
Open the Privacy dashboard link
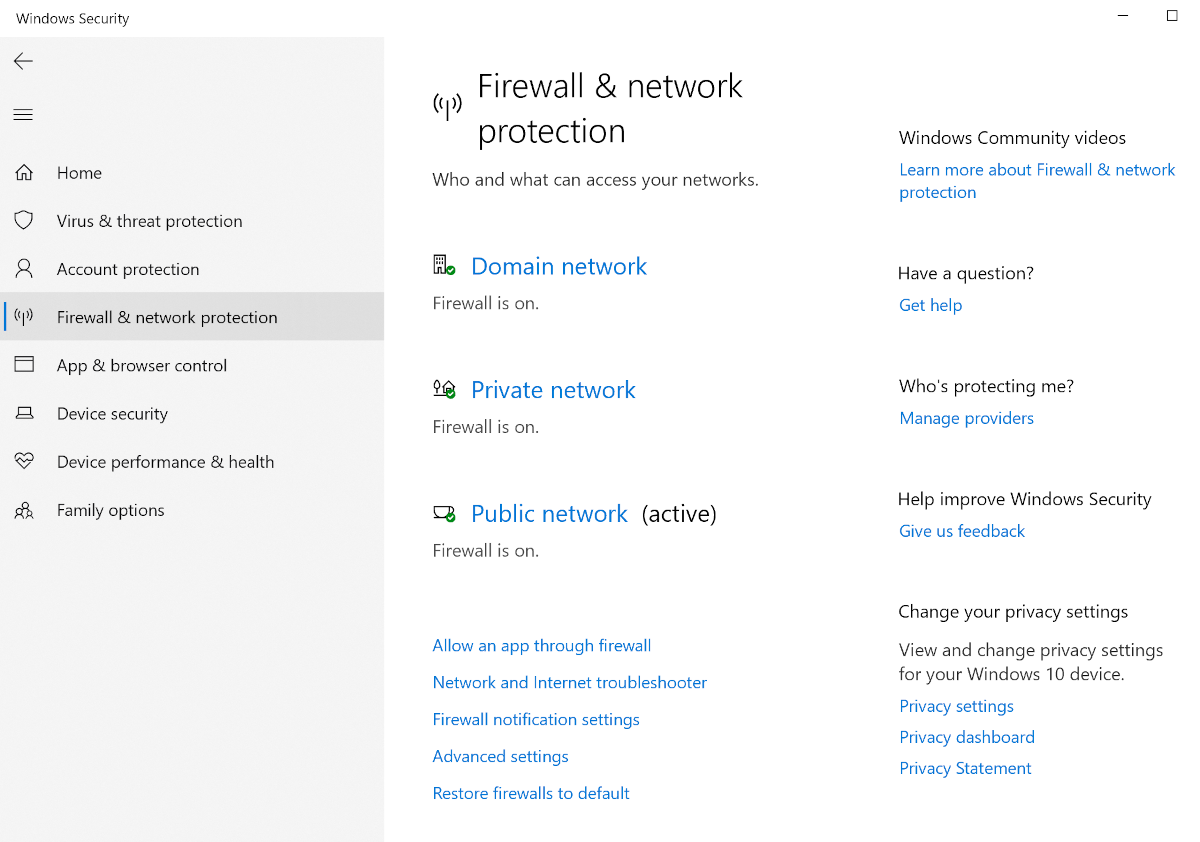click(x=967, y=737)
